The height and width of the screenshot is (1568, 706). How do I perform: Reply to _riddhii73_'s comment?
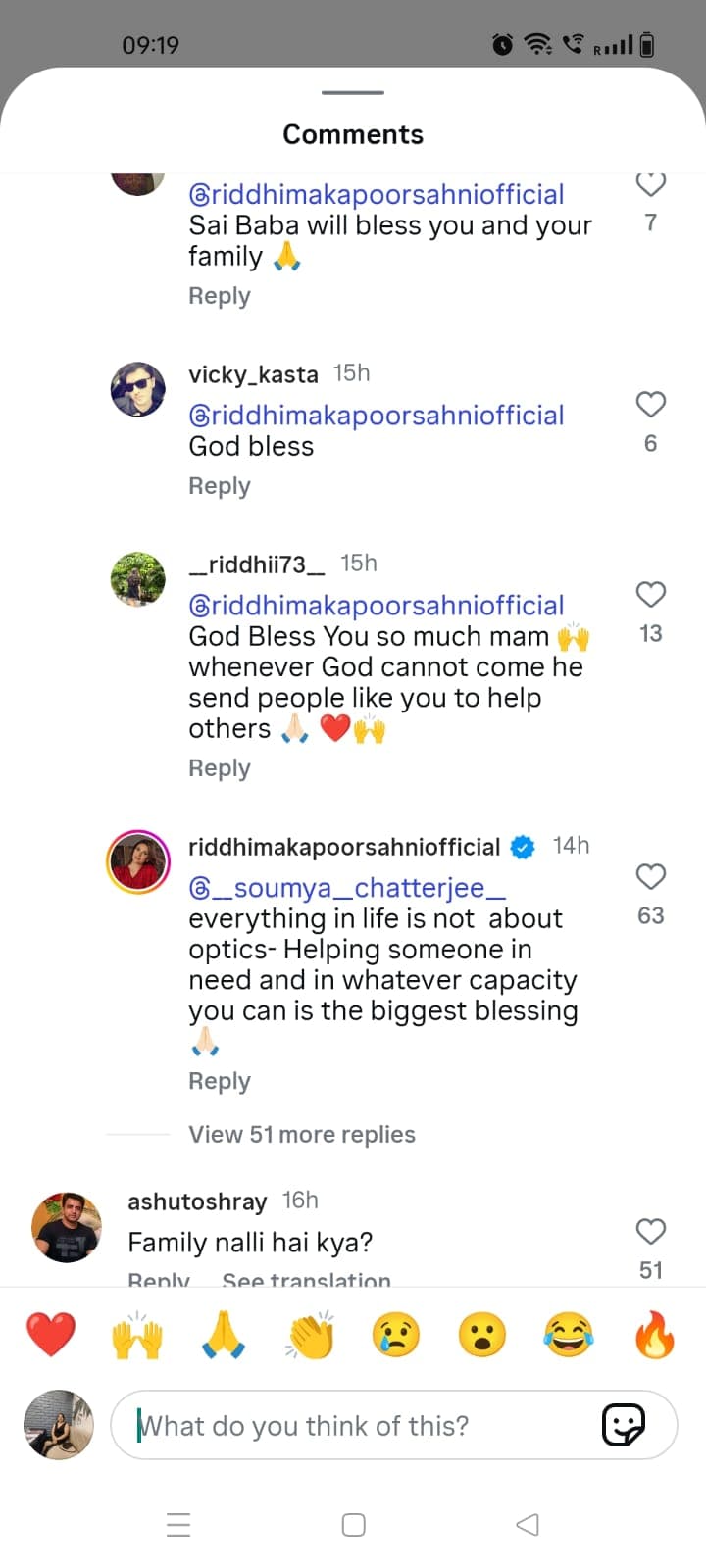tap(220, 768)
